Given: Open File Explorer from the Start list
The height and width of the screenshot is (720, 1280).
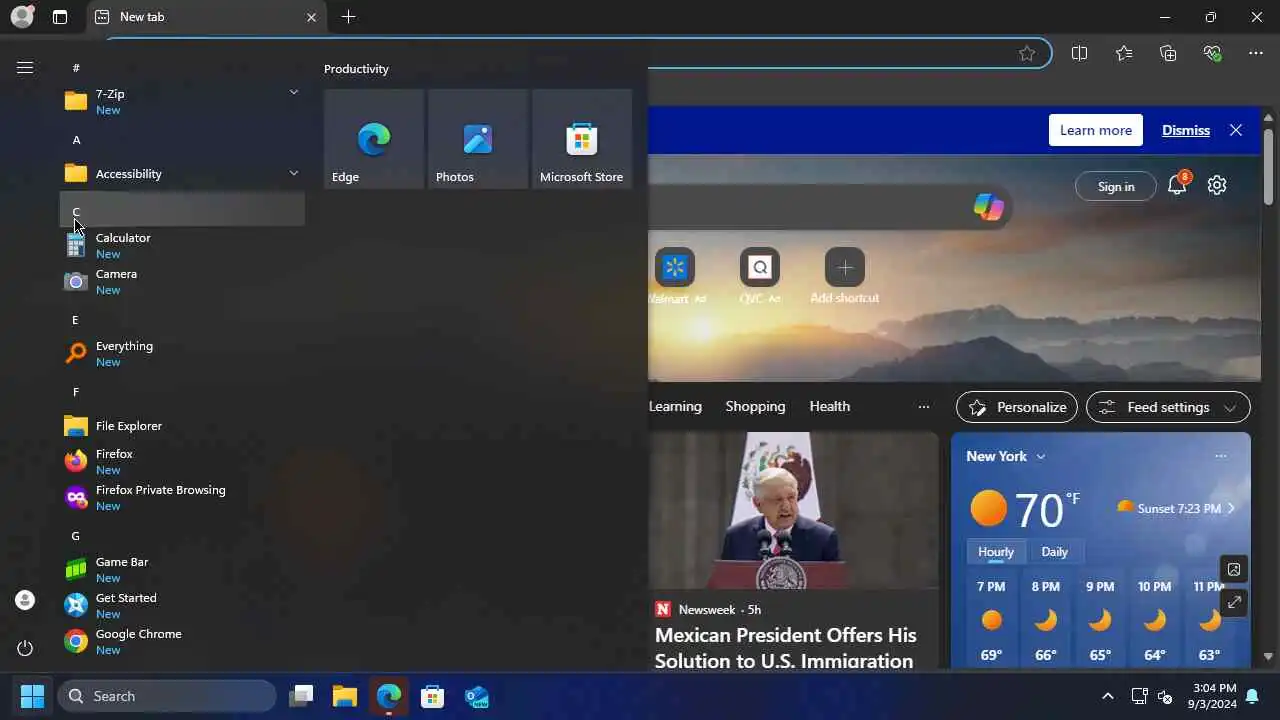Looking at the screenshot, I should click(x=182, y=425).
